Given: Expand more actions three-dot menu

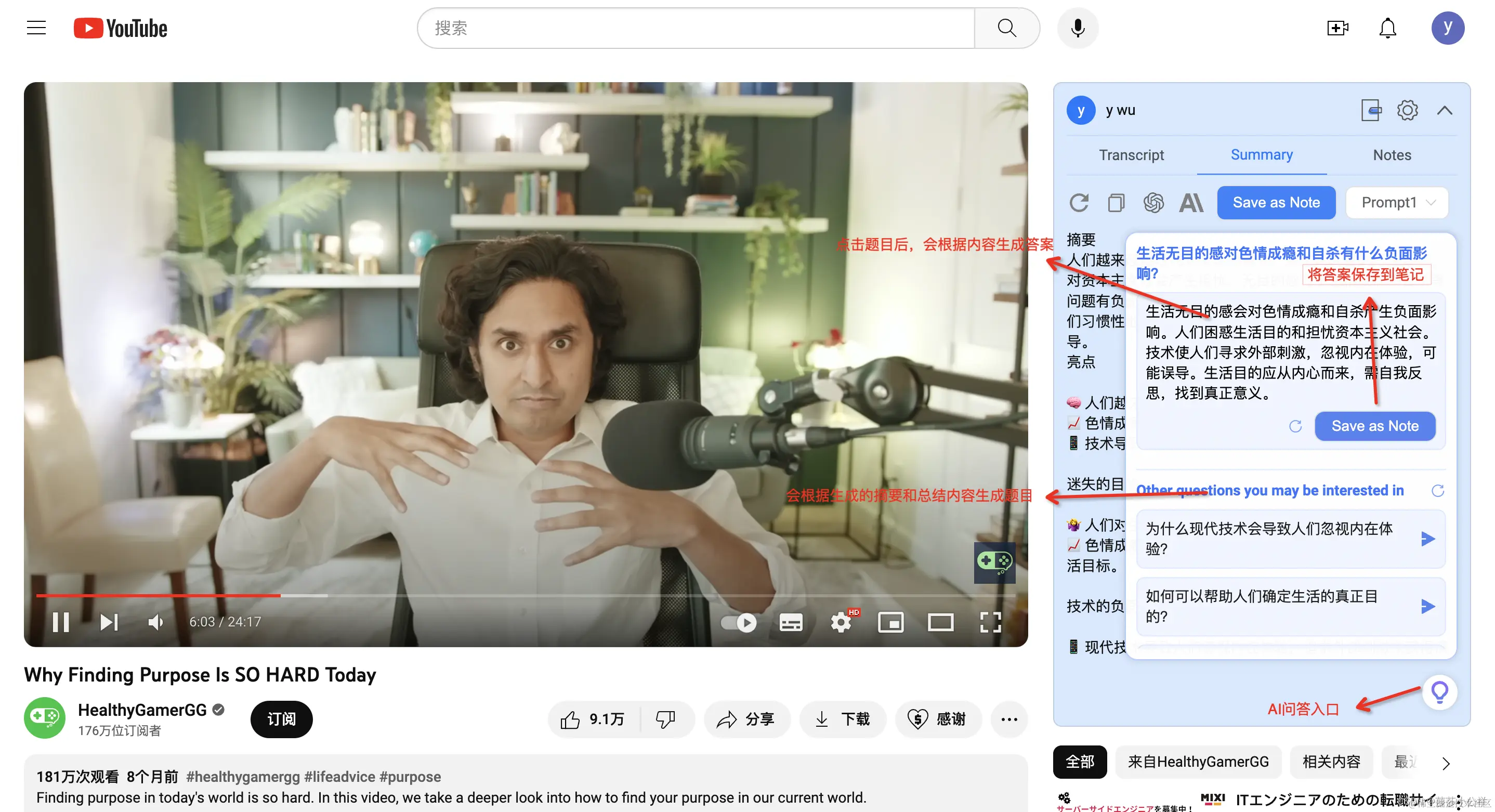Looking at the screenshot, I should (x=1008, y=719).
